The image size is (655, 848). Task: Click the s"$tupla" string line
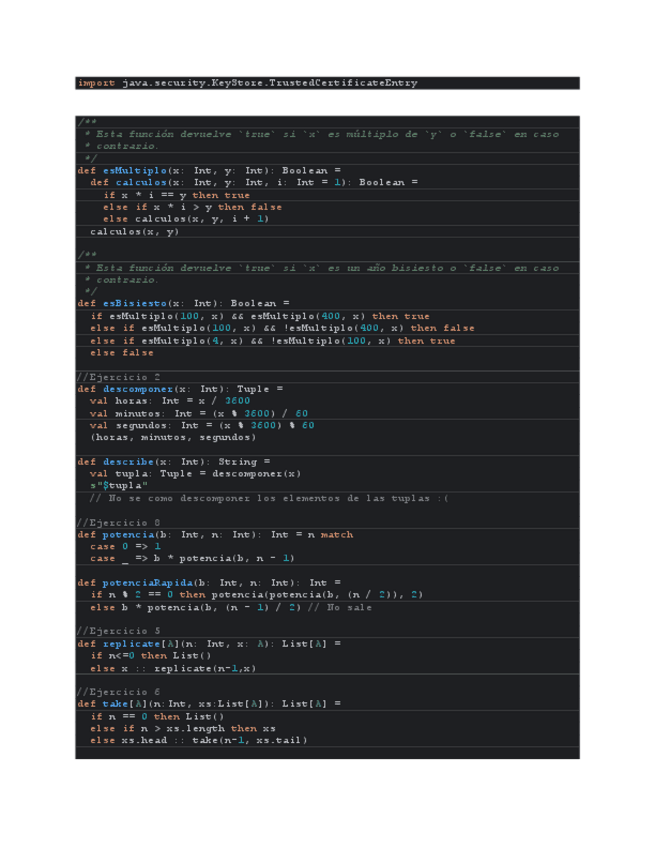(119, 486)
